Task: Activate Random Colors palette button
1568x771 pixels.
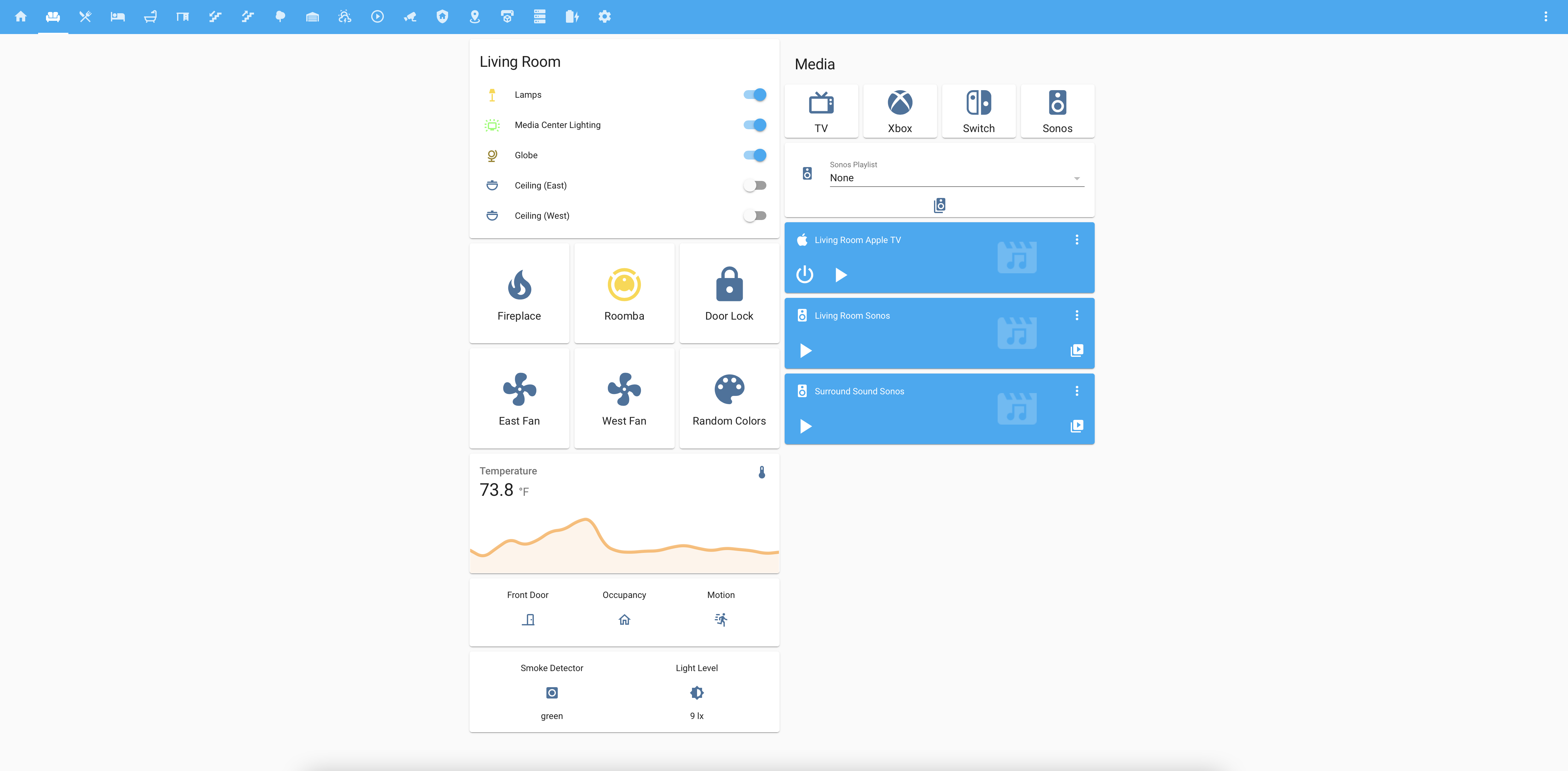Action: pos(729,390)
